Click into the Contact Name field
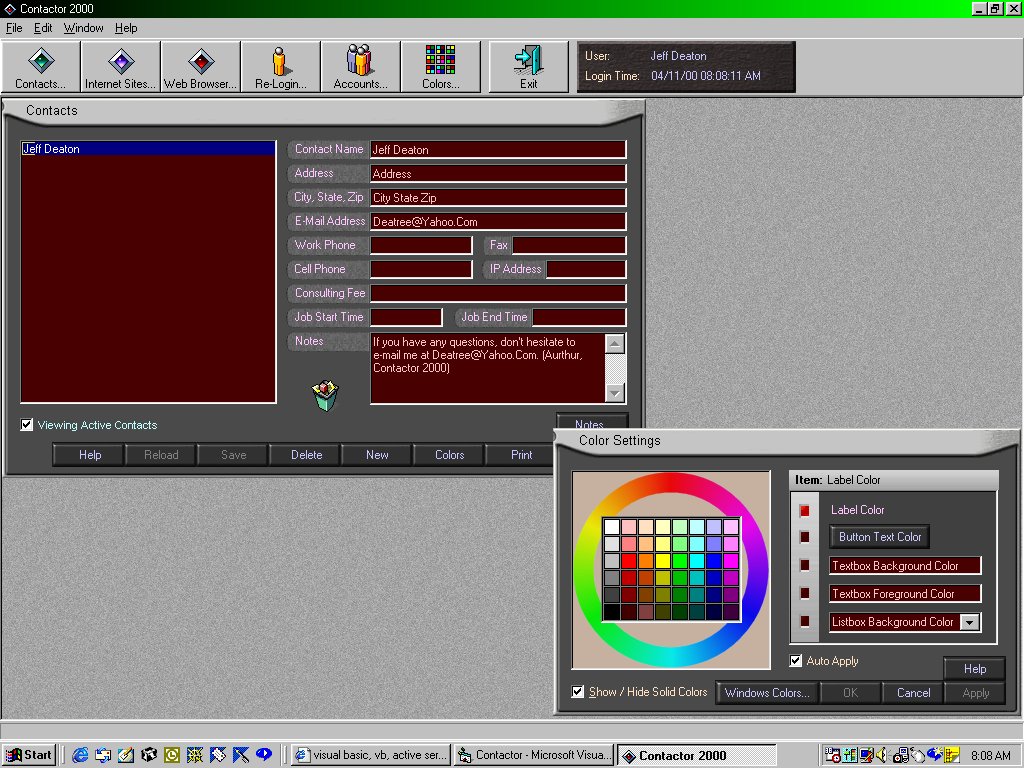Screen dimensions: 1024x768 (498, 150)
